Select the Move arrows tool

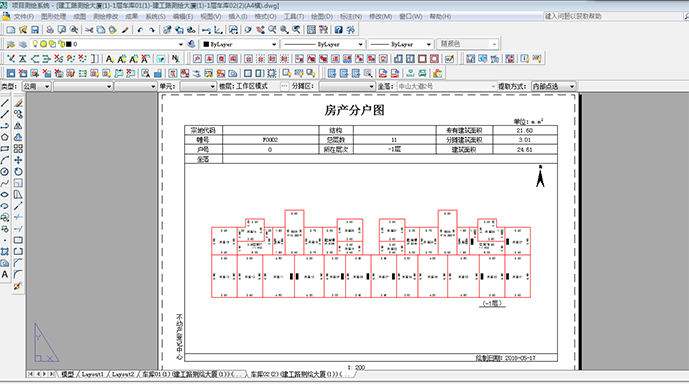point(18,160)
